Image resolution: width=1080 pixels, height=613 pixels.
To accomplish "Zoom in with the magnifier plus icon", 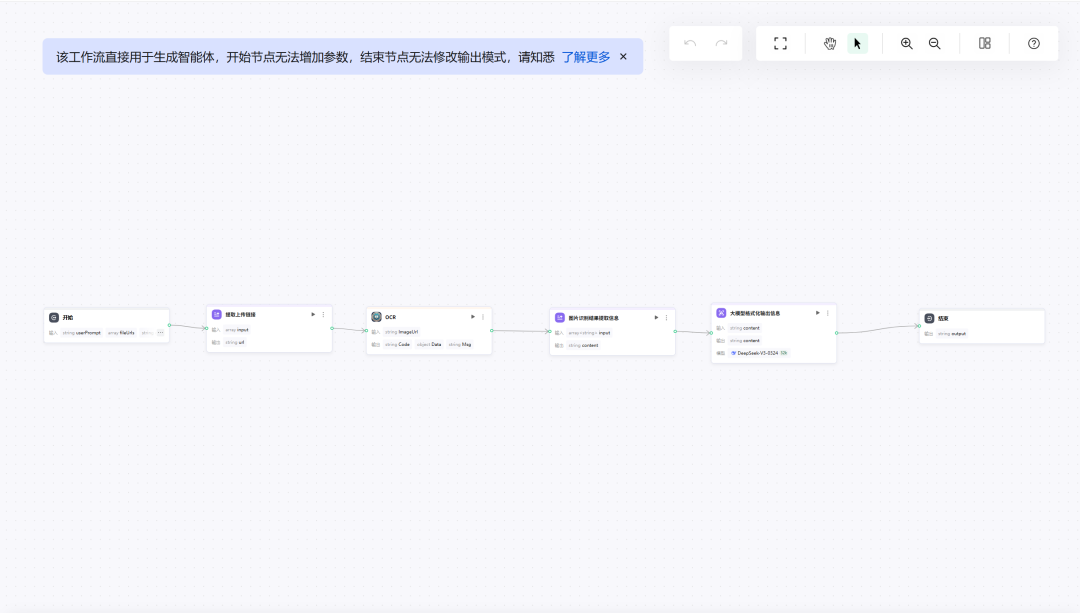I will coord(906,43).
